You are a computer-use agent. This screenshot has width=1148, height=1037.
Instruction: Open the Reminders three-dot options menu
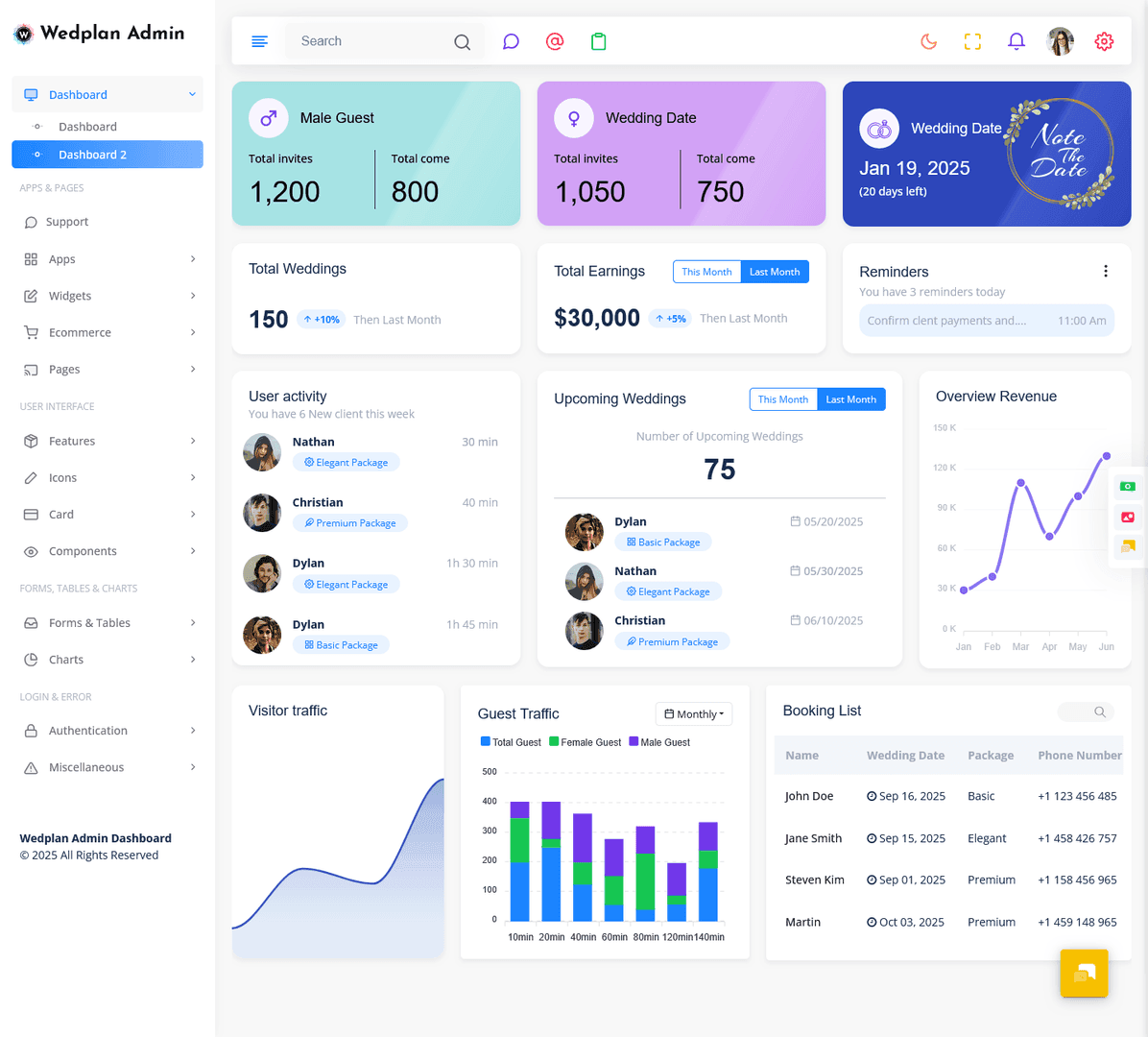click(1106, 272)
